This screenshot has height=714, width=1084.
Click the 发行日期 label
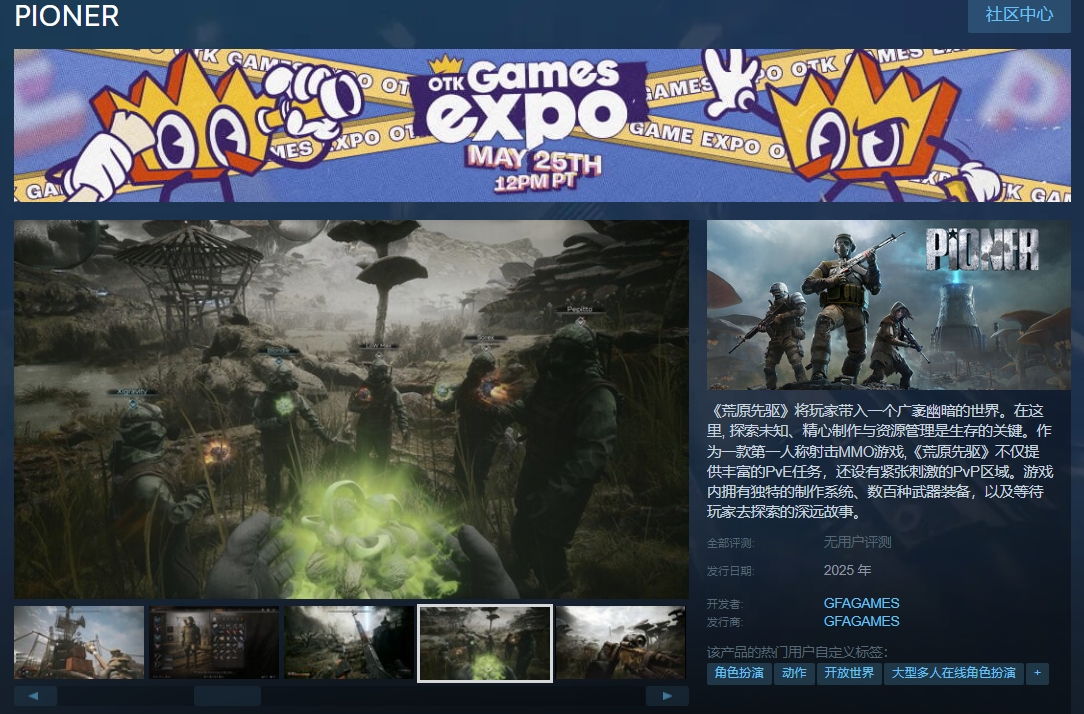(730, 571)
